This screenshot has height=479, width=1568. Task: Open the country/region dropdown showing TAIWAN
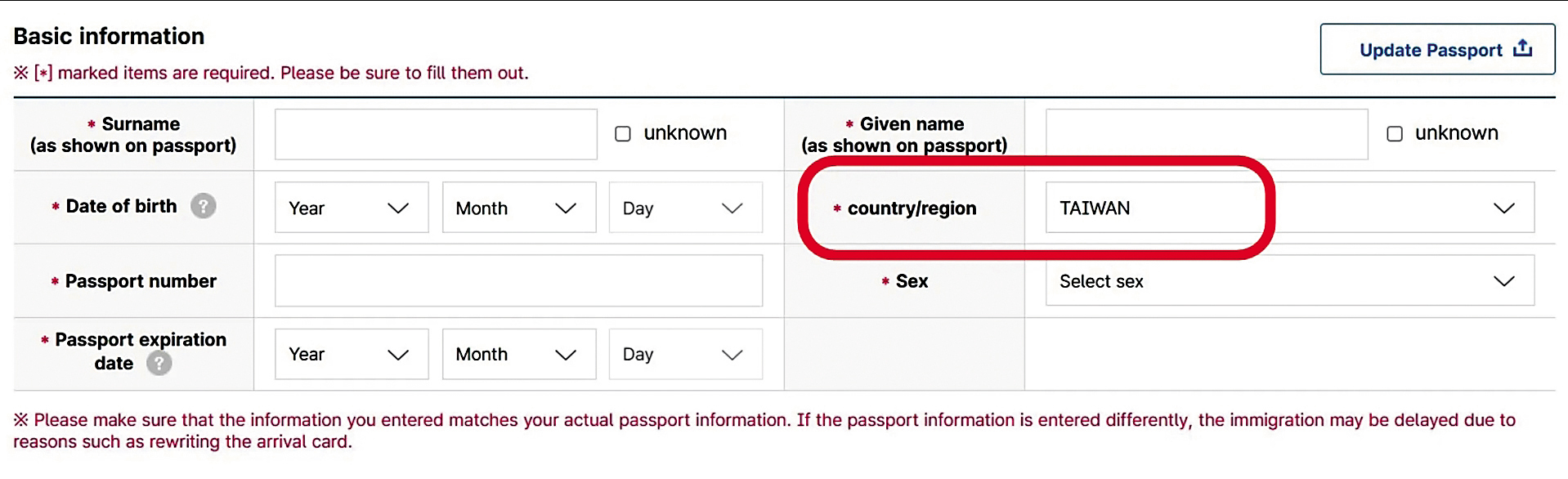pyautogui.click(x=1288, y=208)
